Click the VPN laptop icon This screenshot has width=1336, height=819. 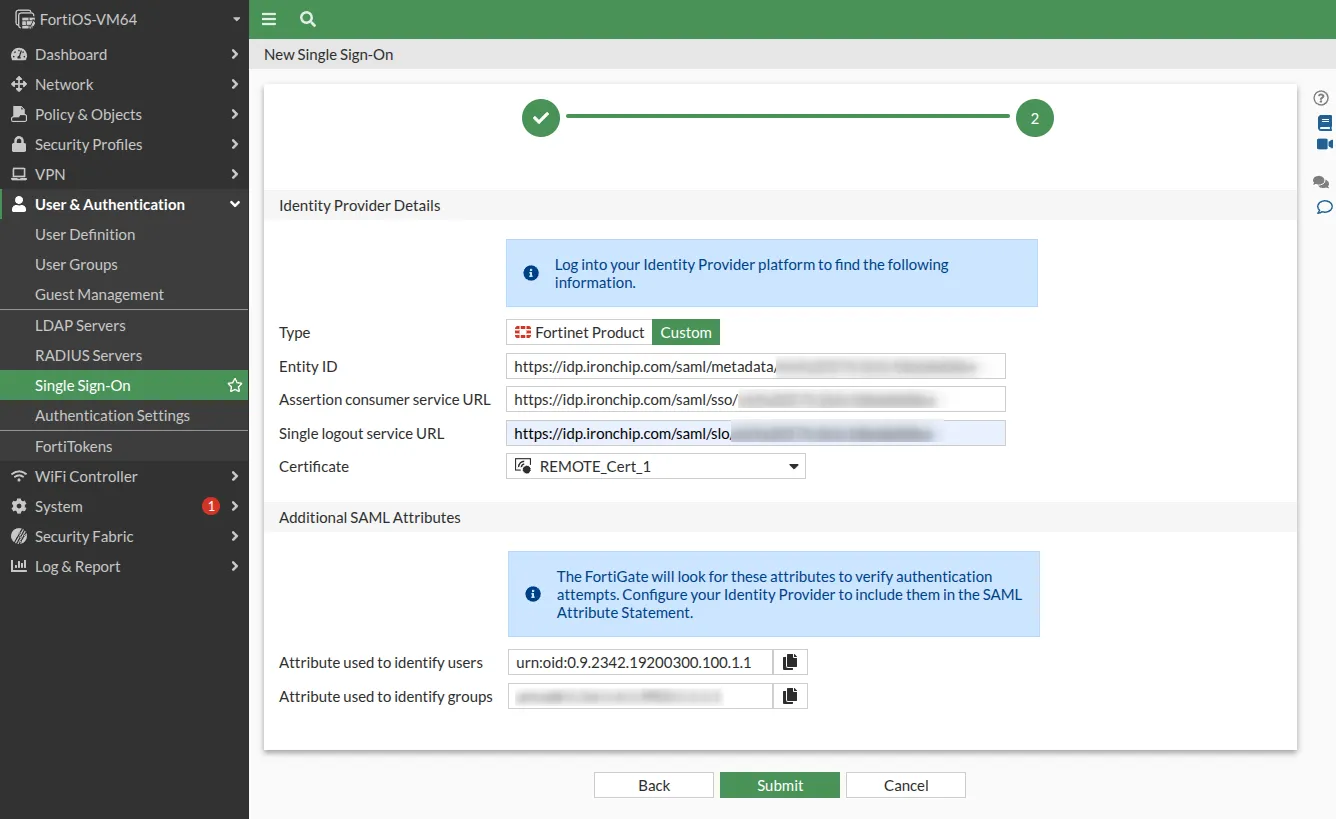(19, 174)
